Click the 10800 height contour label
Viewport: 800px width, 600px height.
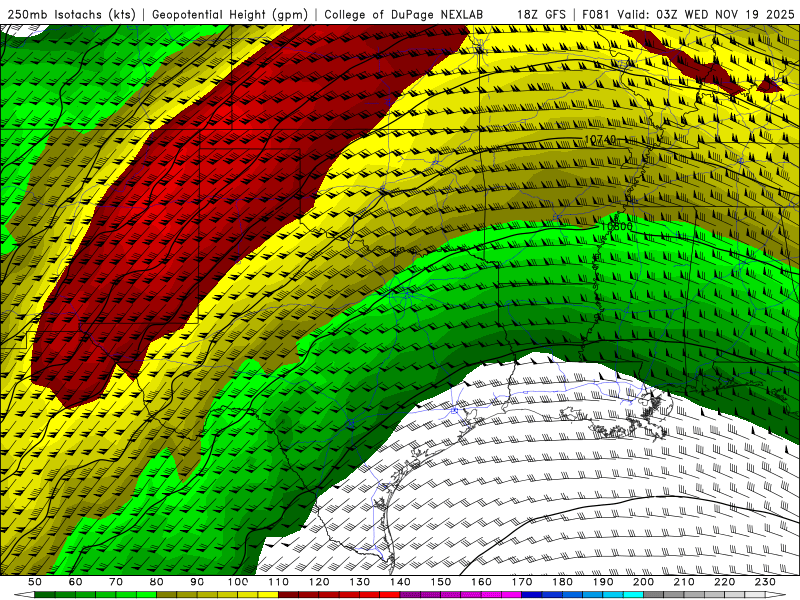pos(616,226)
